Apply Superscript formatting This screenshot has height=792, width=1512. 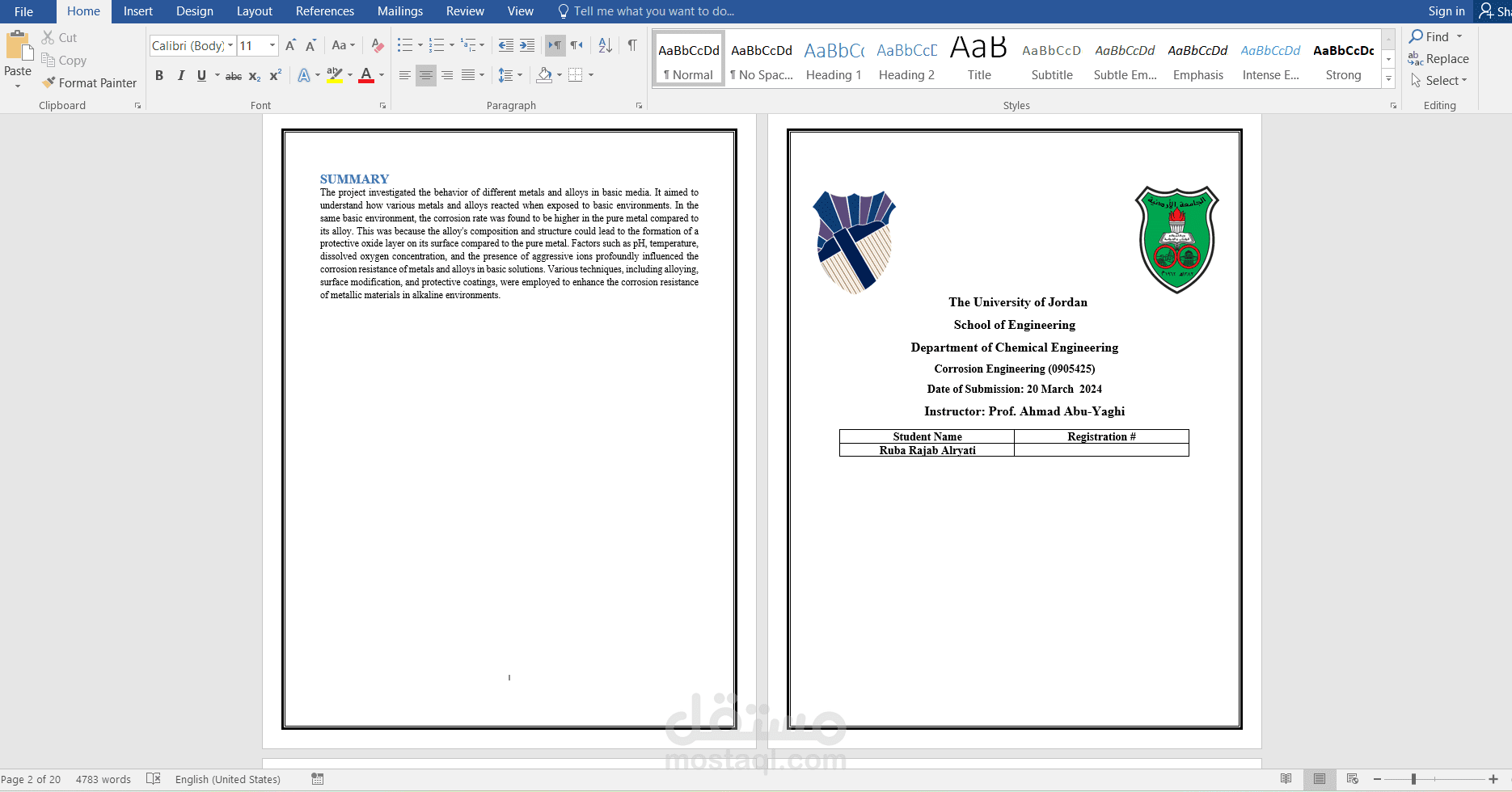pyautogui.click(x=276, y=75)
